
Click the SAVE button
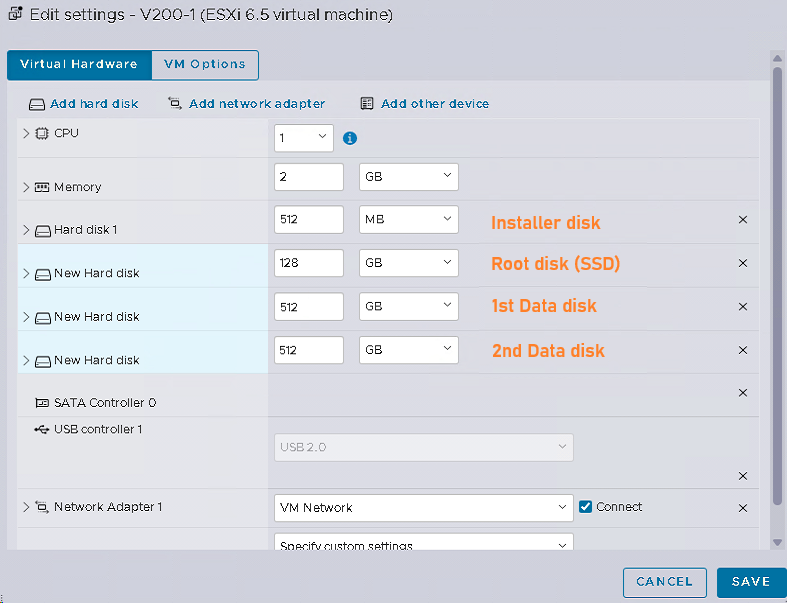point(751,582)
